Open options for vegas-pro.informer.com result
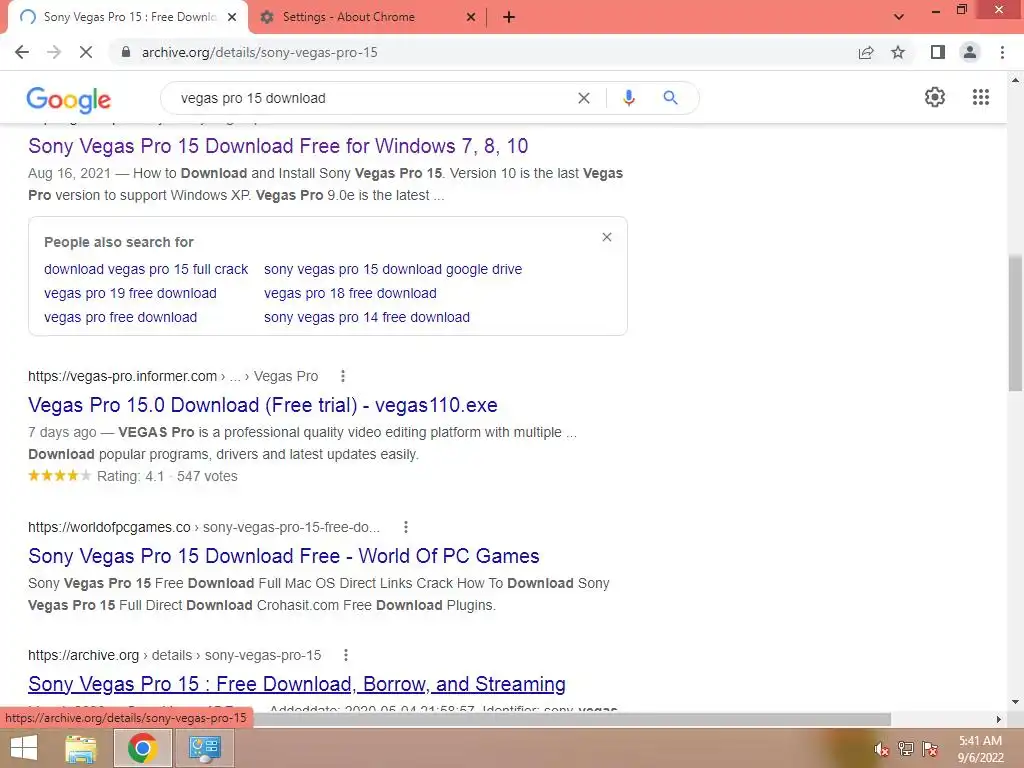This screenshot has width=1024, height=768. [x=343, y=376]
